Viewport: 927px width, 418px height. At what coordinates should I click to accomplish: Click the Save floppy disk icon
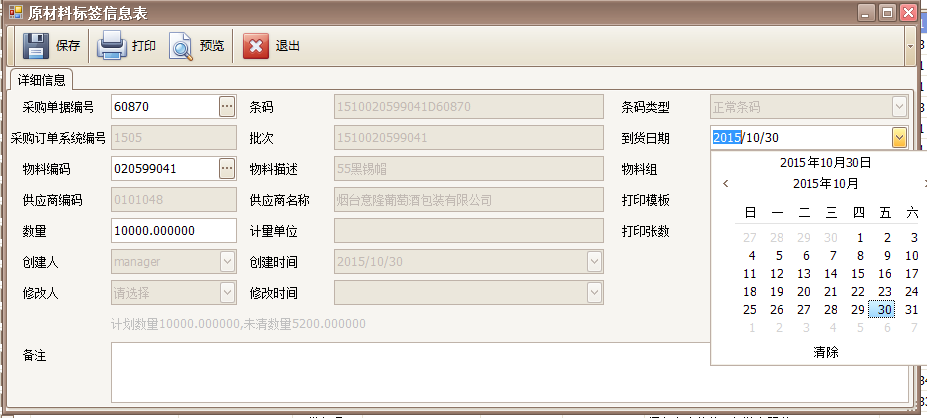coord(36,46)
